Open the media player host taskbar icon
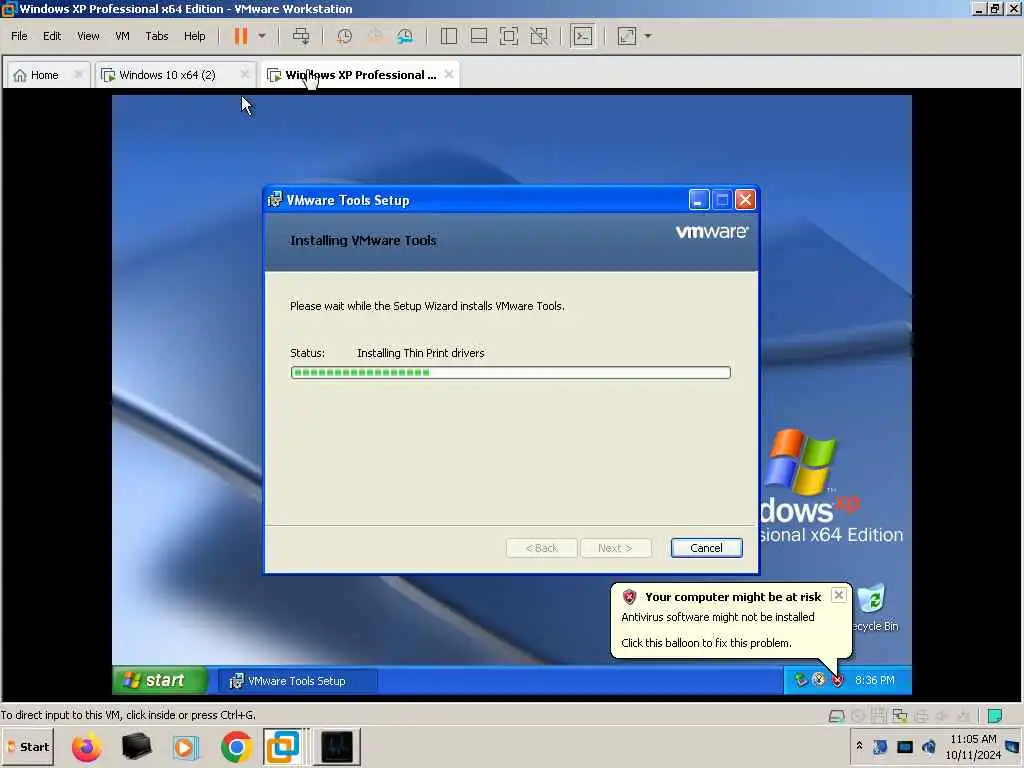This screenshot has width=1024, height=768. [x=186, y=747]
